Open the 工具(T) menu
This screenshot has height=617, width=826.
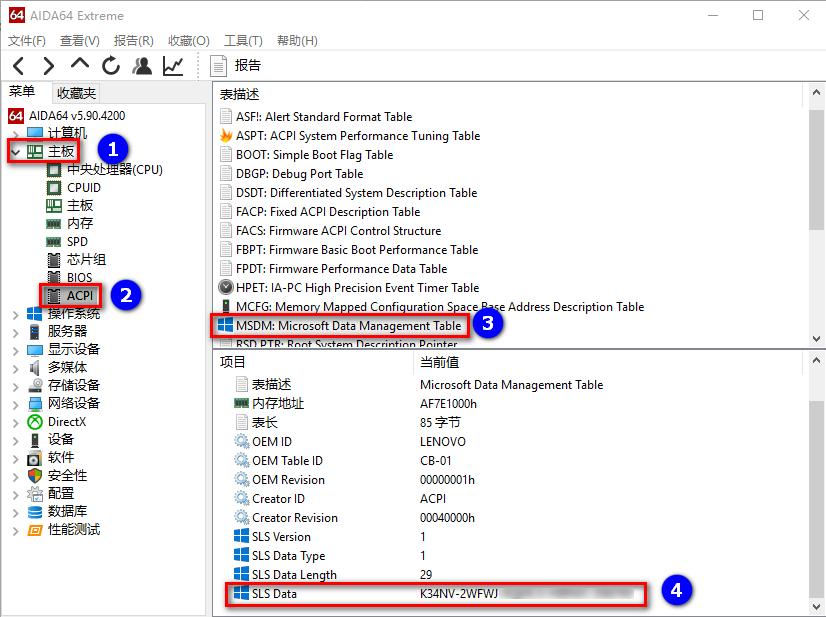point(242,41)
